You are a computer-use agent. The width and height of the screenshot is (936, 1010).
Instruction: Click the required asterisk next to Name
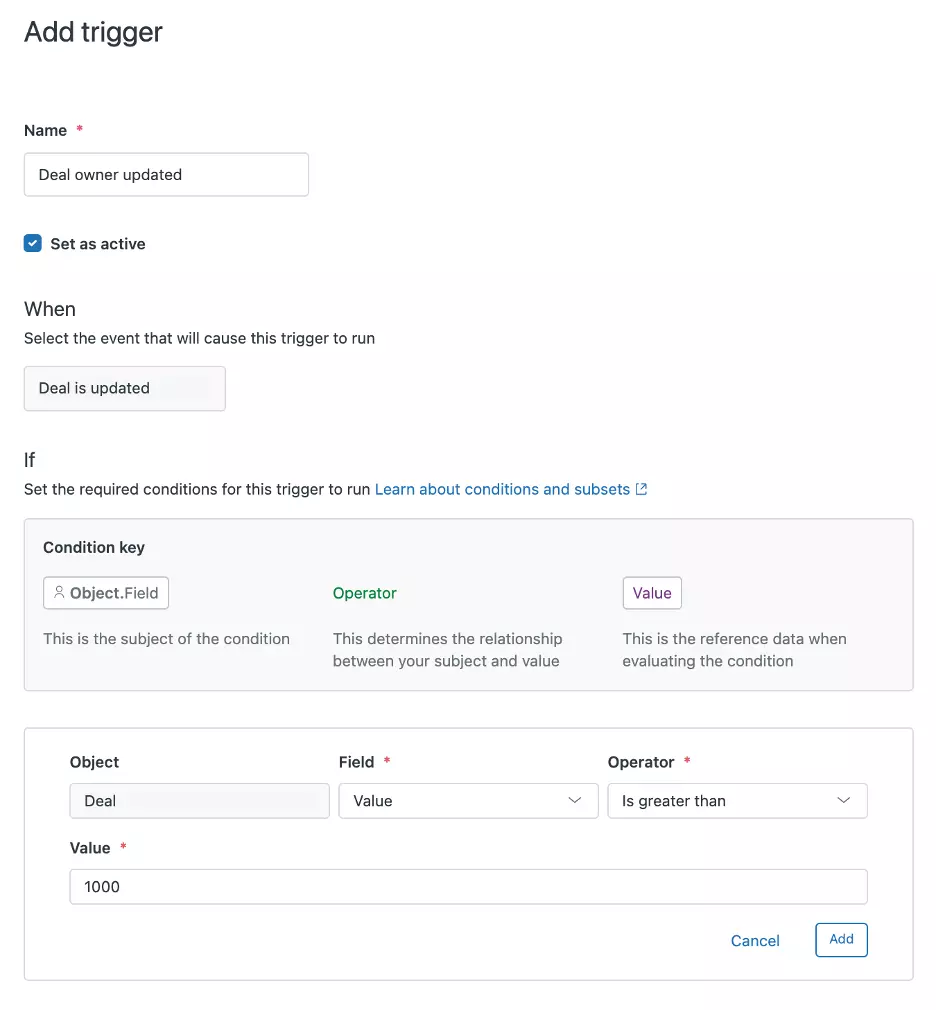click(x=78, y=130)
